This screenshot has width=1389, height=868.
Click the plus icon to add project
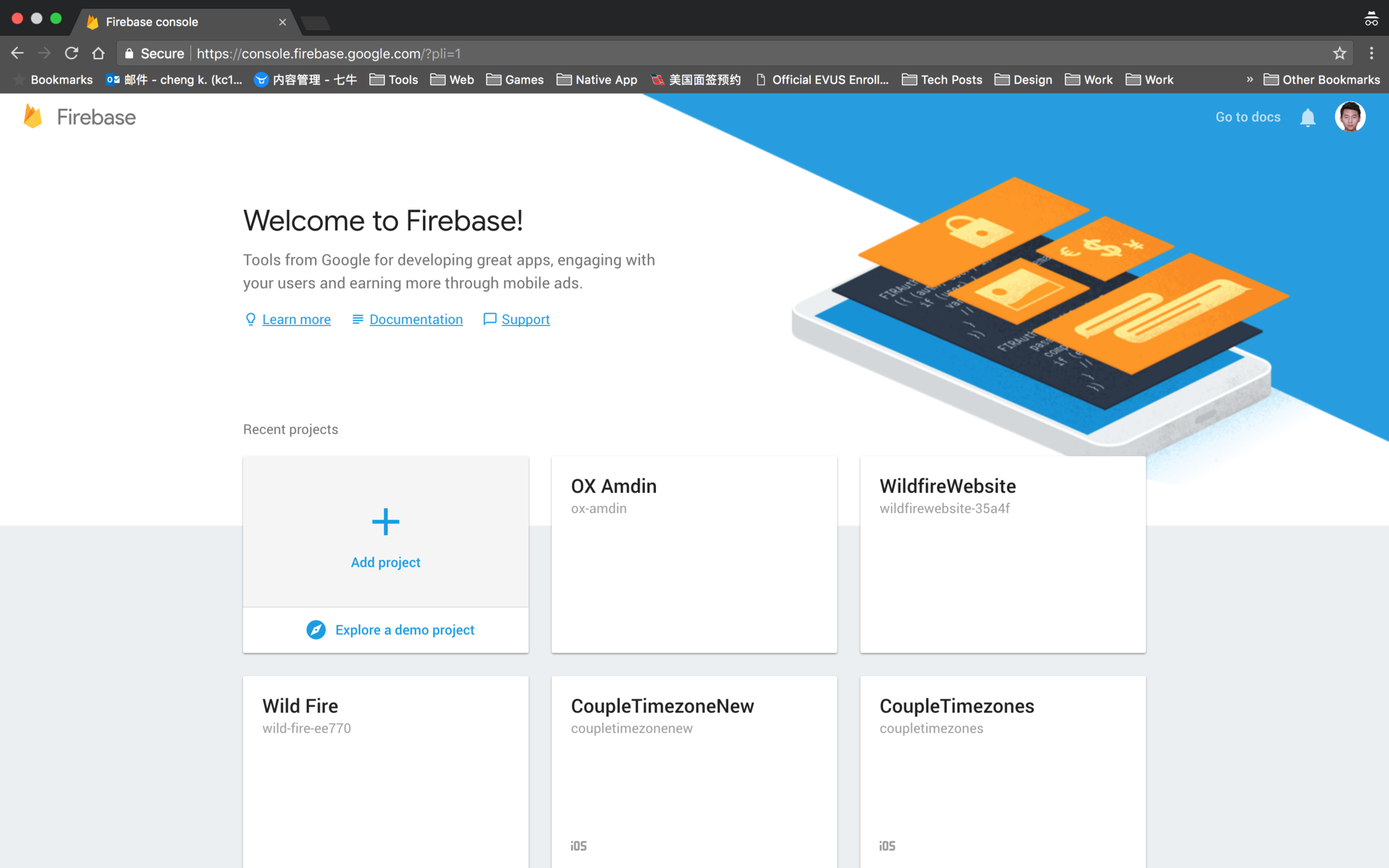point(385,521)
